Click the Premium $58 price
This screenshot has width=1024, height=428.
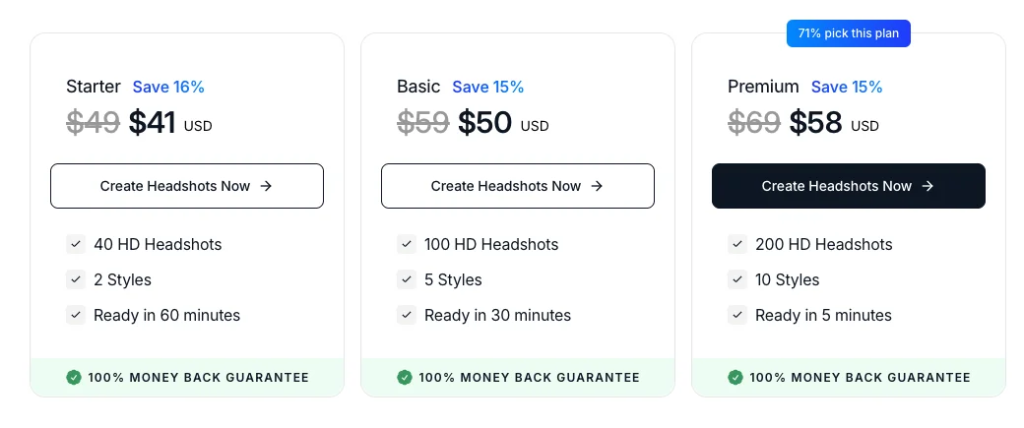click(x=817, y=123)
